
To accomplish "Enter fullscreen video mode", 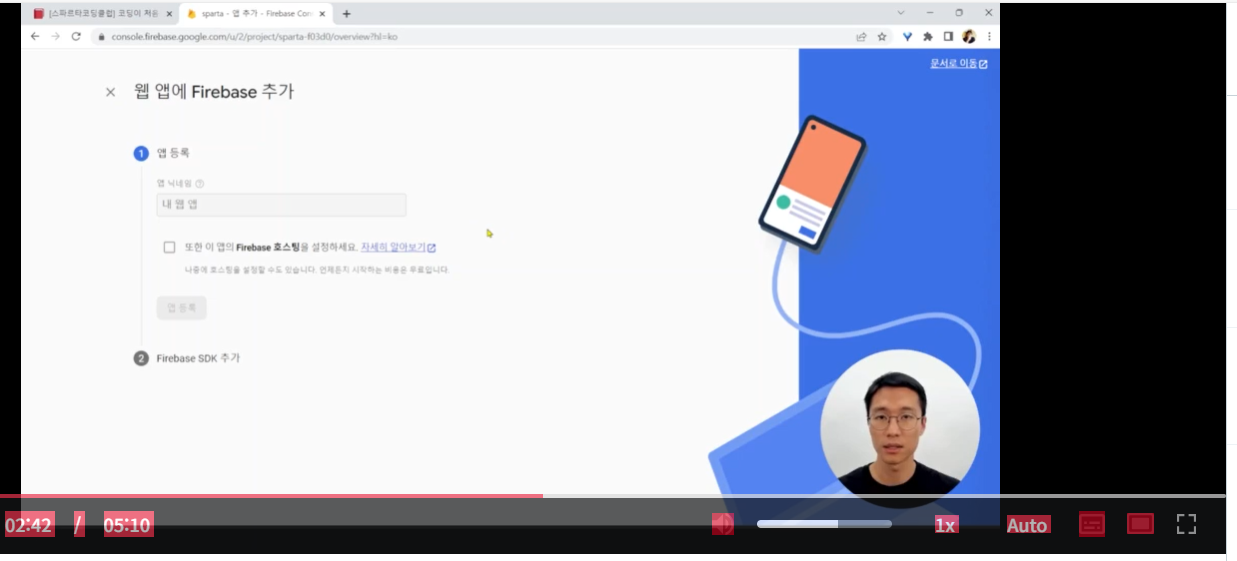I will tap(1186, 524).
